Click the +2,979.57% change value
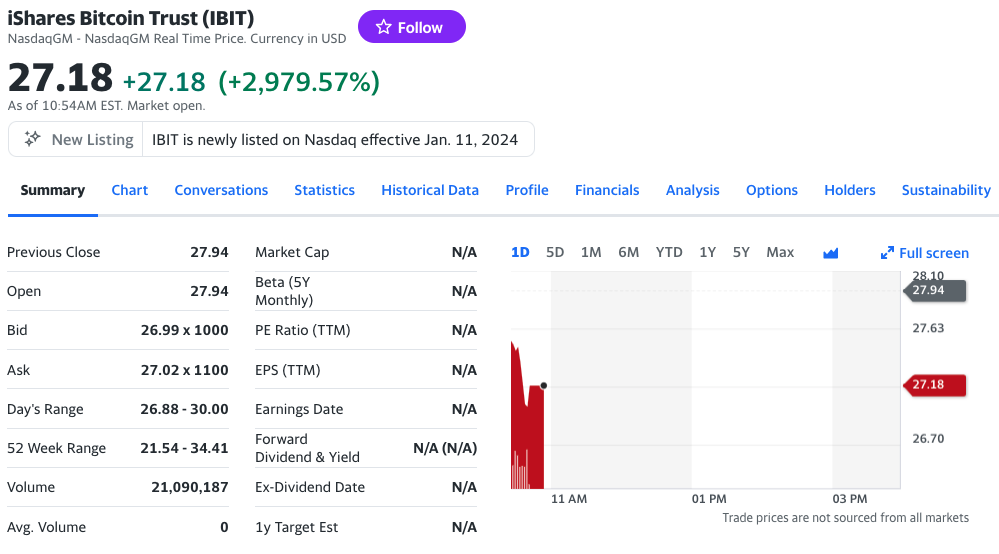Viewport: 999px width, 554px height. pos(299,82)
